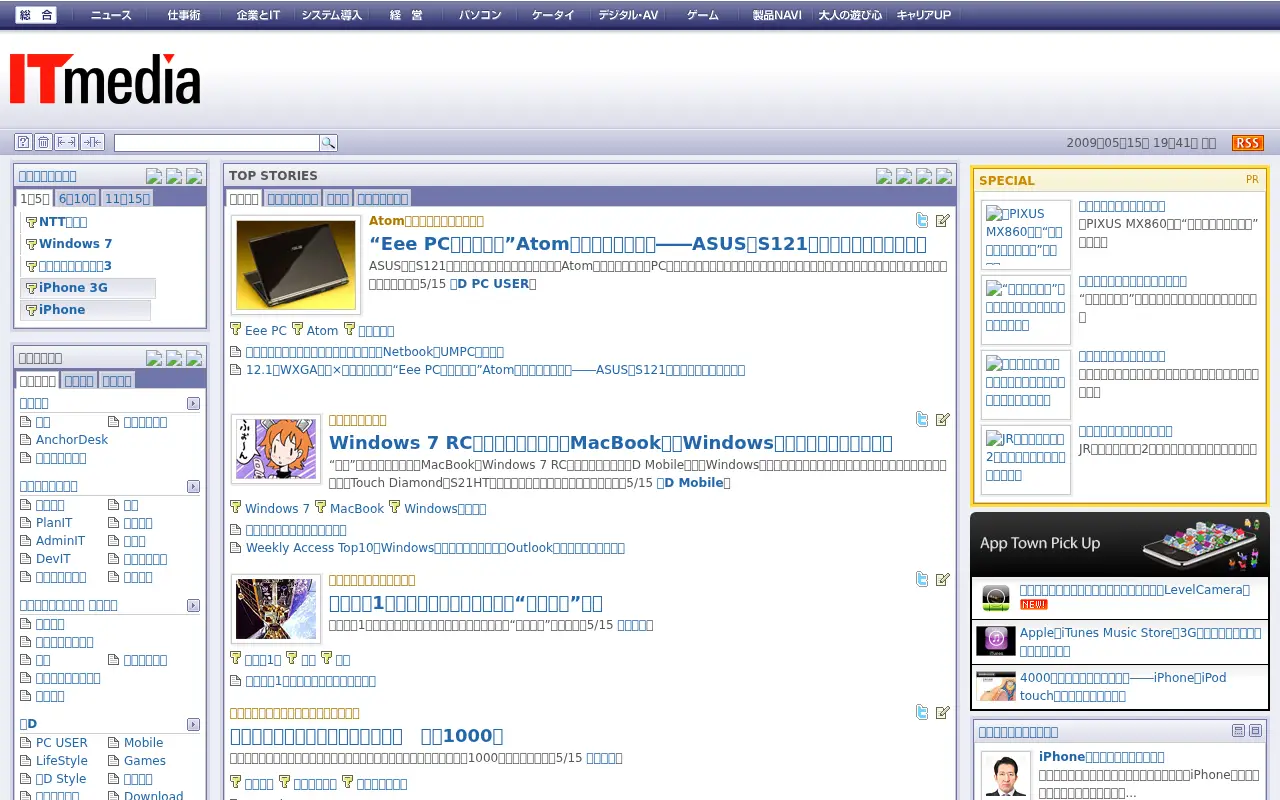The image size is (1280, 800).
Task: Open the iPhone 3G keyword in the ranking list
Action: 73,288
